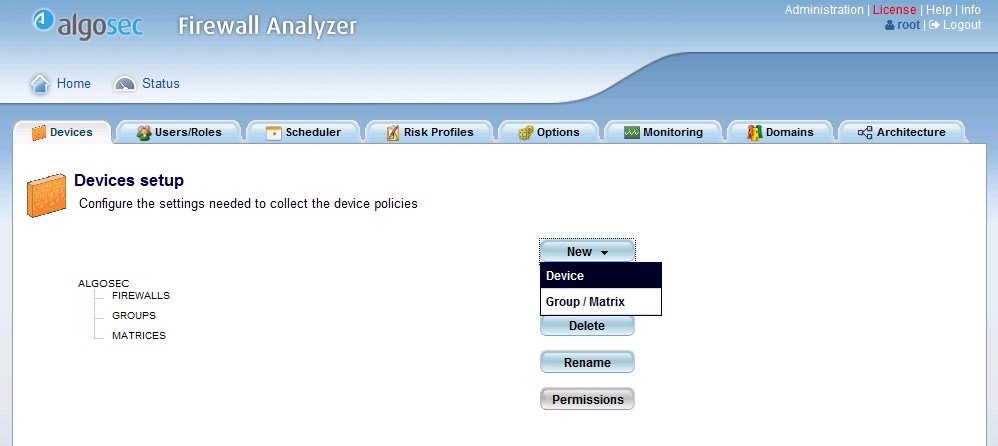Image resolution: width=998 pixels, height=446 pixels.
Task: Click the orange firewall Devices setup icon
Action: [x=46, y=195]
